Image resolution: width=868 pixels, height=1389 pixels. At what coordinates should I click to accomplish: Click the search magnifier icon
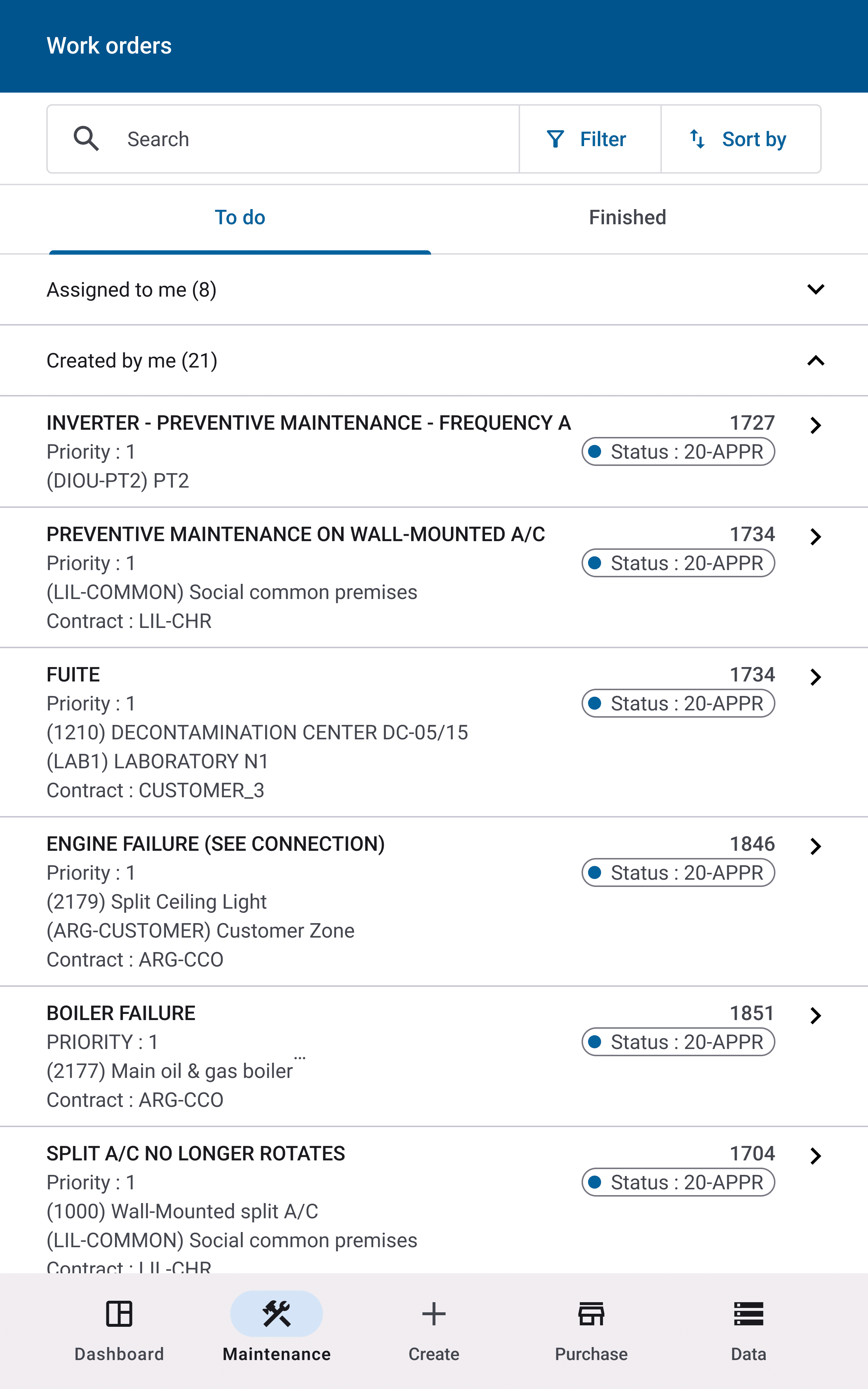(86, 139)
